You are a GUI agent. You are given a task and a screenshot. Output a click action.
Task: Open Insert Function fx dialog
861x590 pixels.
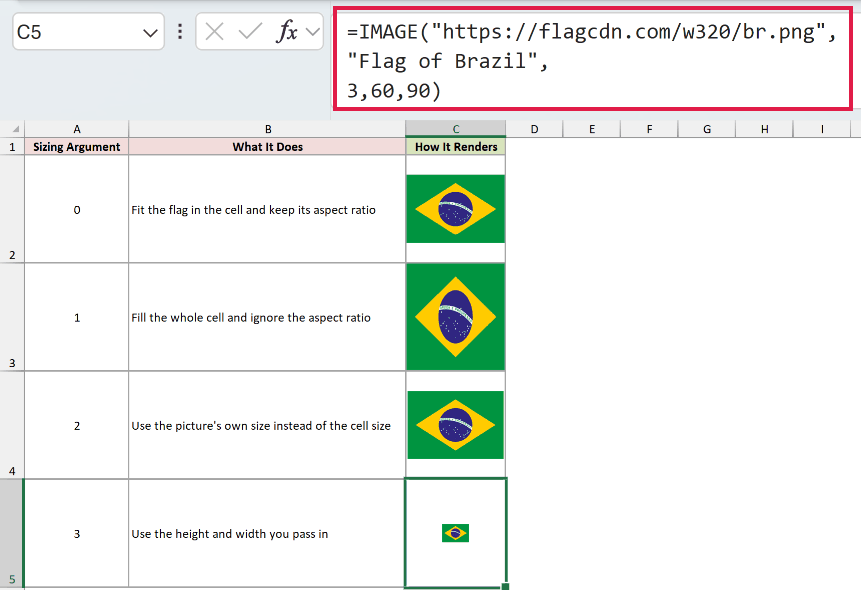287,32
